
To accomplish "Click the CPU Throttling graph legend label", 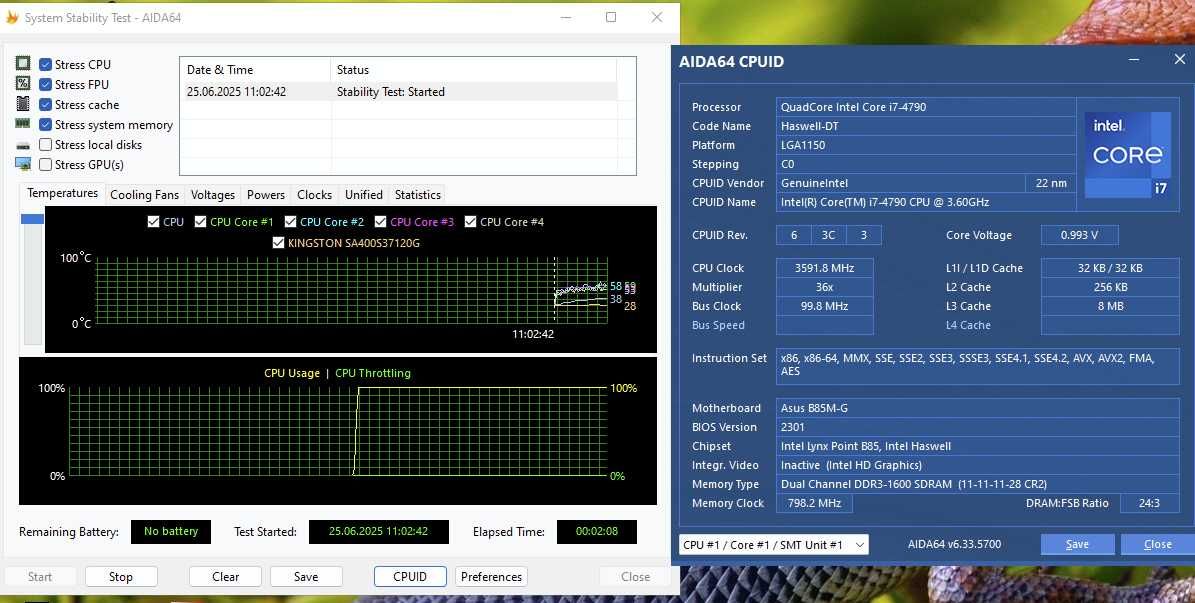I will click(x=373, y=373).
